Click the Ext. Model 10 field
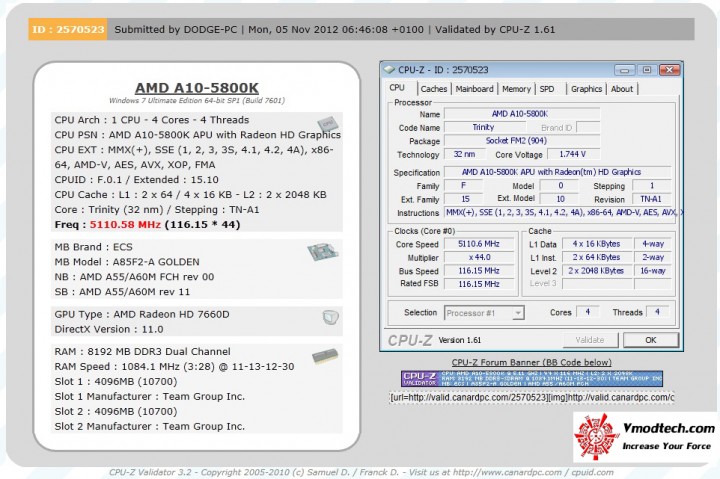The width and height of the screenshot is (720, 479). 559,199
